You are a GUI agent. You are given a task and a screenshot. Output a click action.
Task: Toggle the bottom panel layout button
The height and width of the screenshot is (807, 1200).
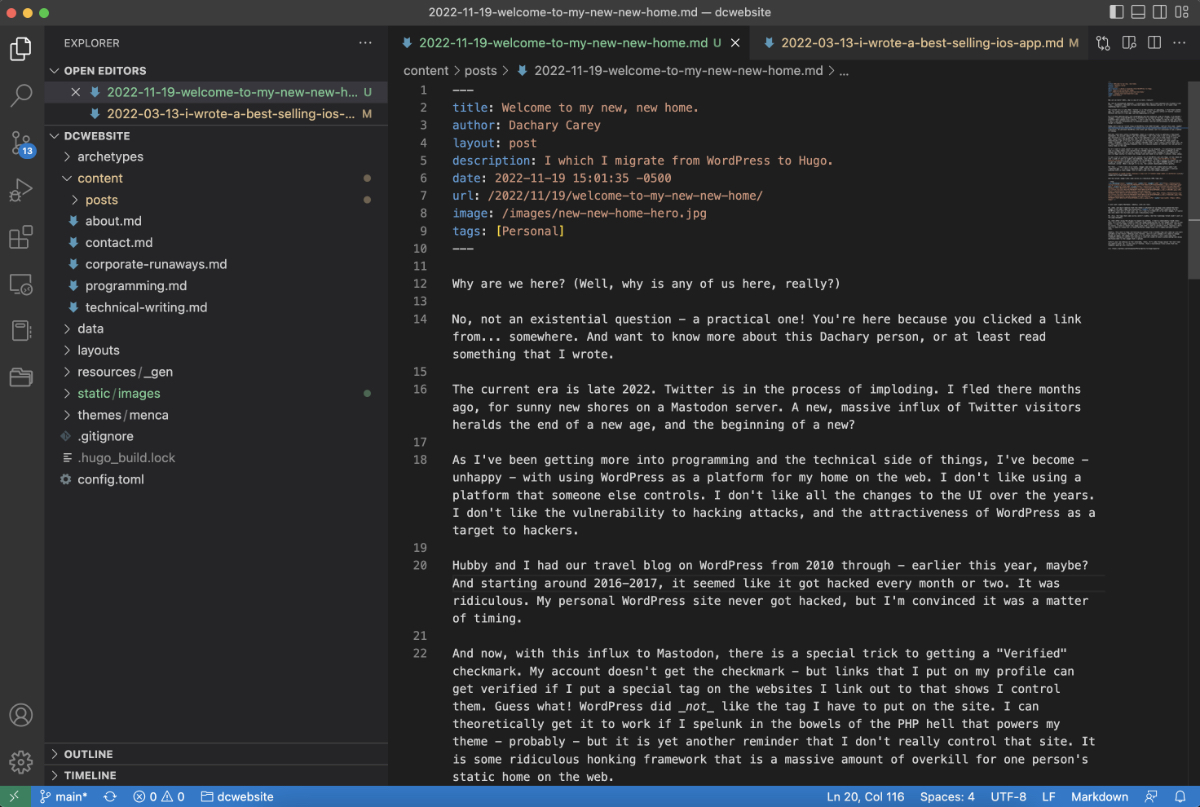click(1139, 12)
